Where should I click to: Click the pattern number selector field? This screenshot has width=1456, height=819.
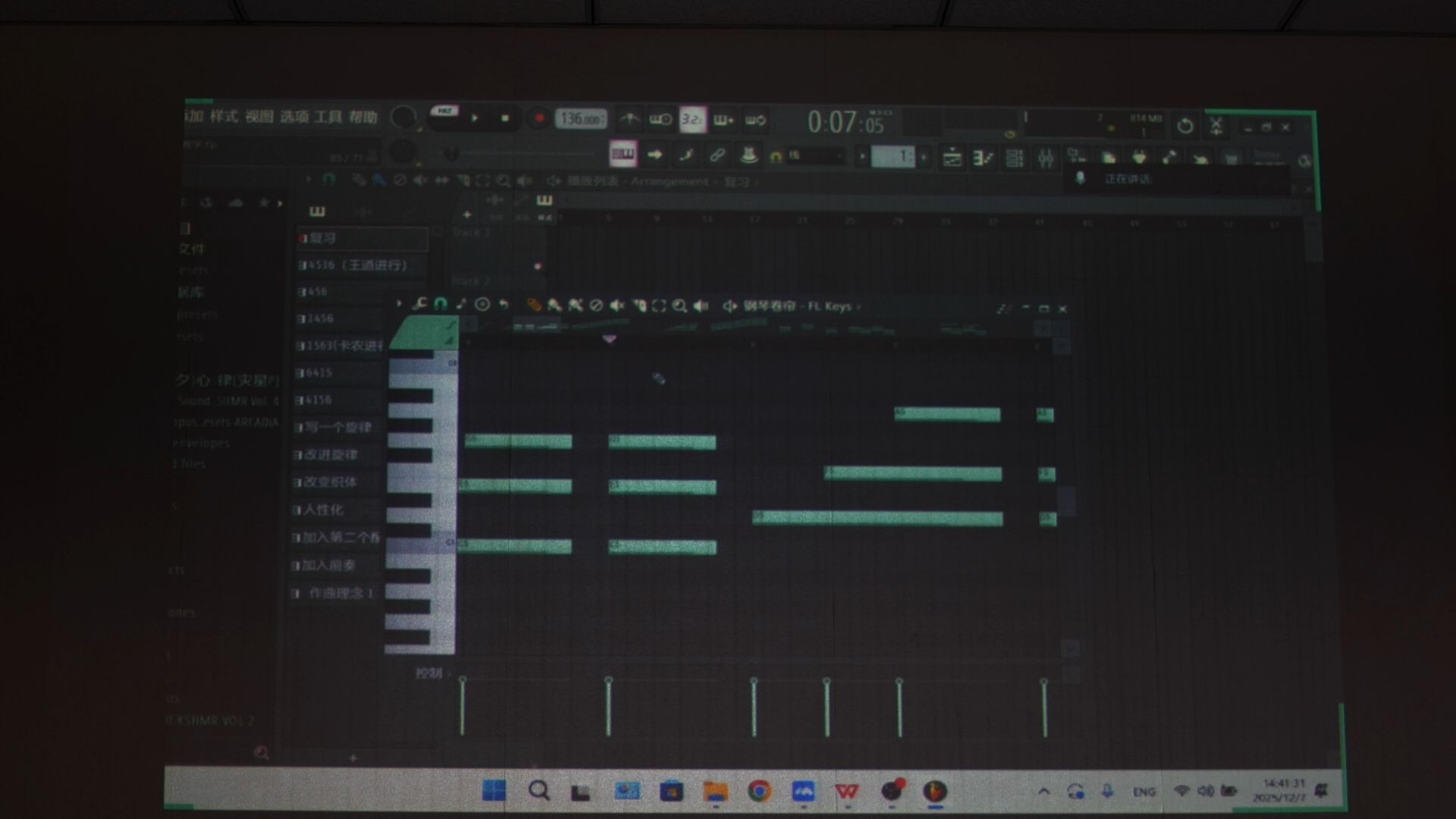pos(893,157)
